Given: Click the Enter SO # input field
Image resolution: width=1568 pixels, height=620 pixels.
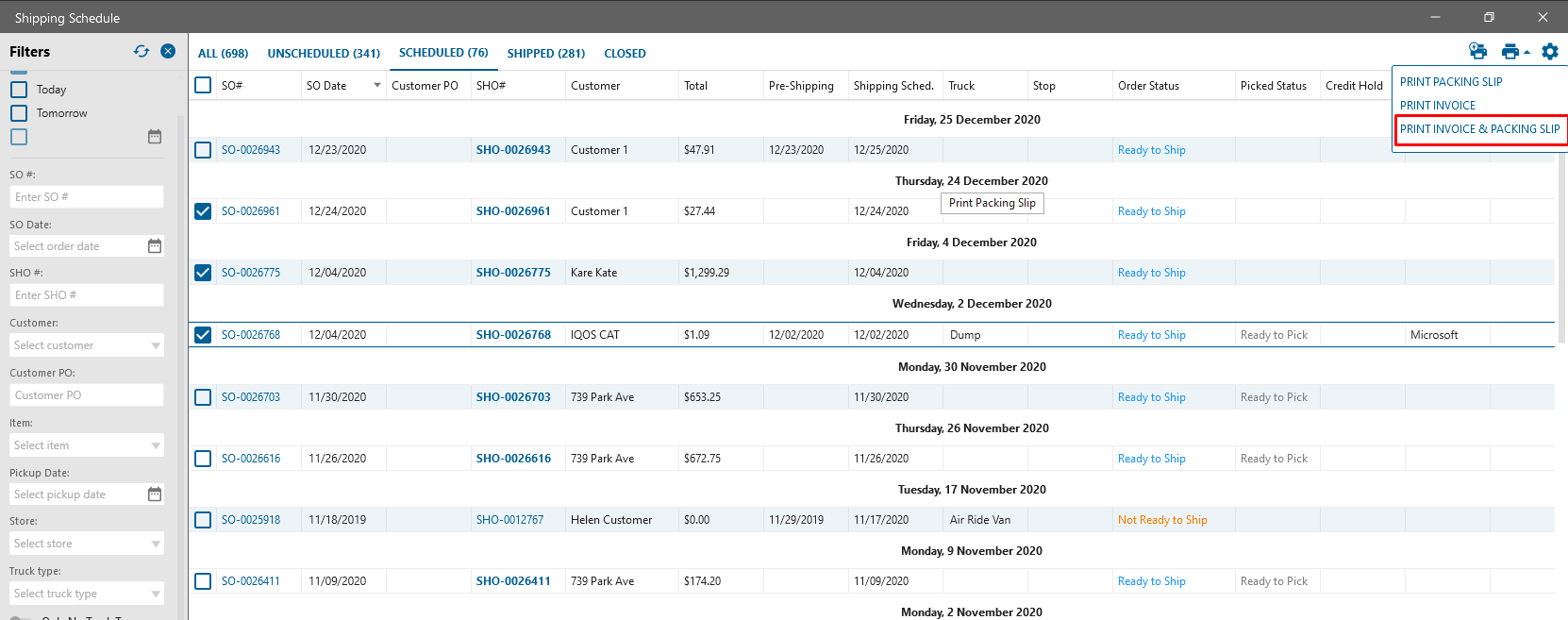Looking at the screenshot, I should (x=87, y=197).
